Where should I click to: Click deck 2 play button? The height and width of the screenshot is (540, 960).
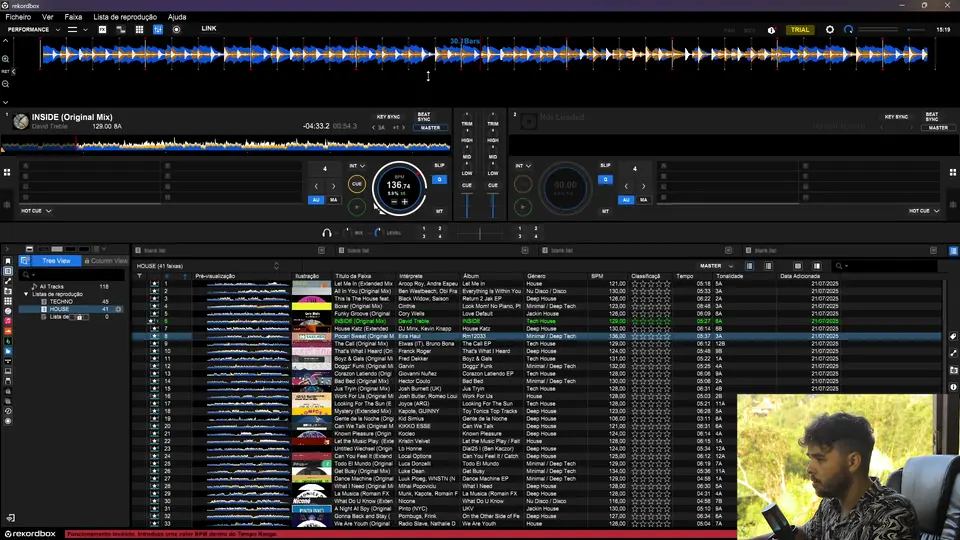click(x=523, y=207)
